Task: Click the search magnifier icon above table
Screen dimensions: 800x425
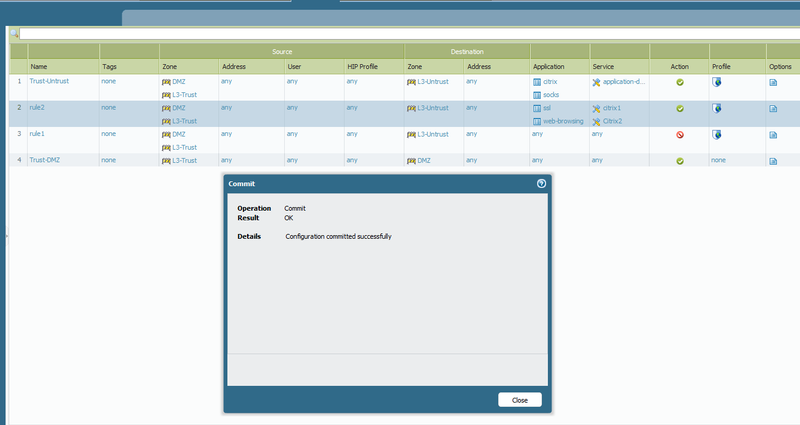Action: (14, 34)
